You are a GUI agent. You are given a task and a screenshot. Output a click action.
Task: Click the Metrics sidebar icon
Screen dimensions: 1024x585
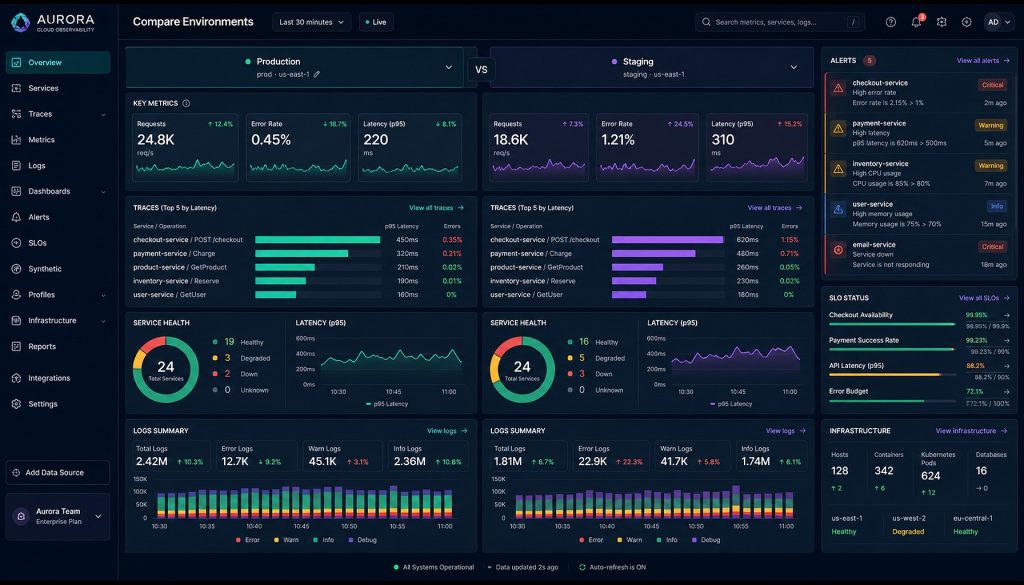point(16,140)
